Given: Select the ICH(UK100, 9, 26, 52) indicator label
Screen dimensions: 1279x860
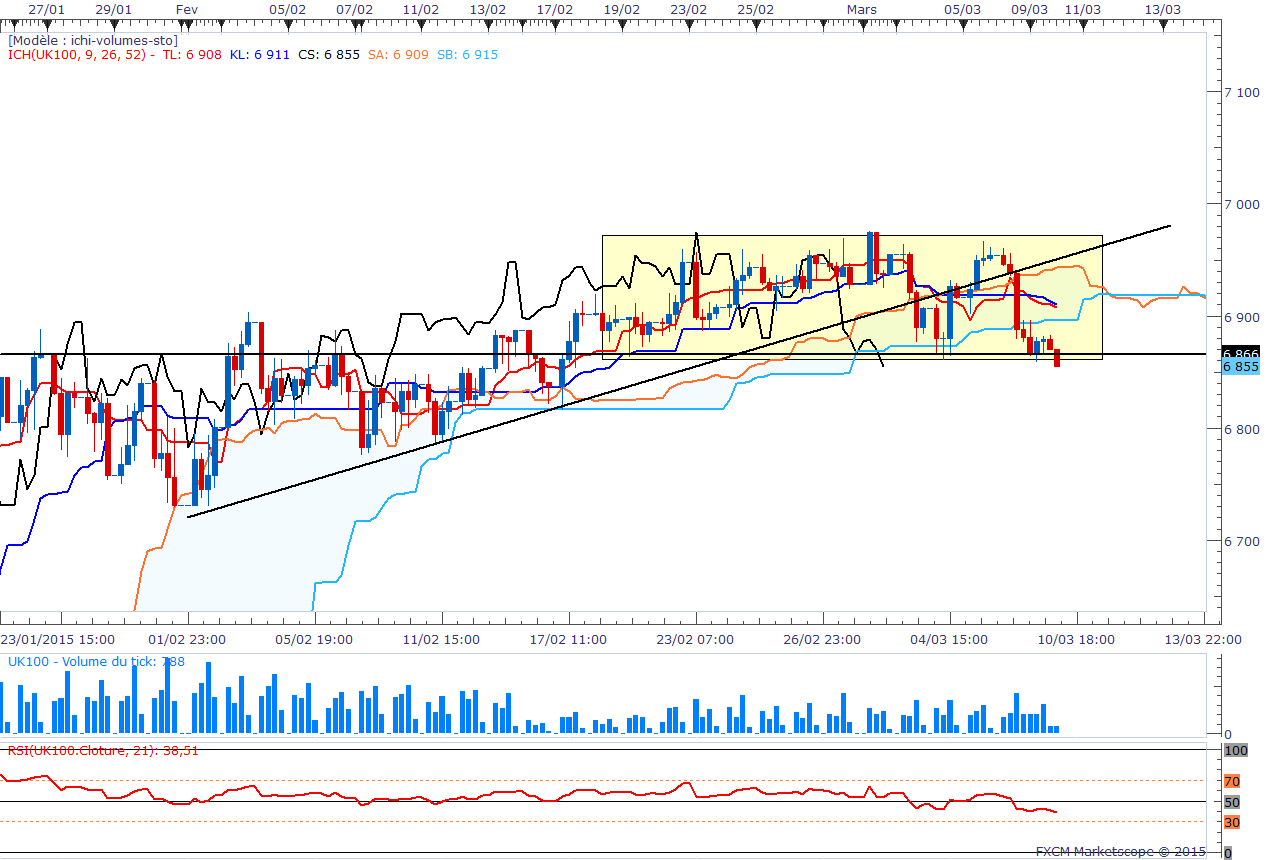Looking at the screenshot, I should pos(77,55).
